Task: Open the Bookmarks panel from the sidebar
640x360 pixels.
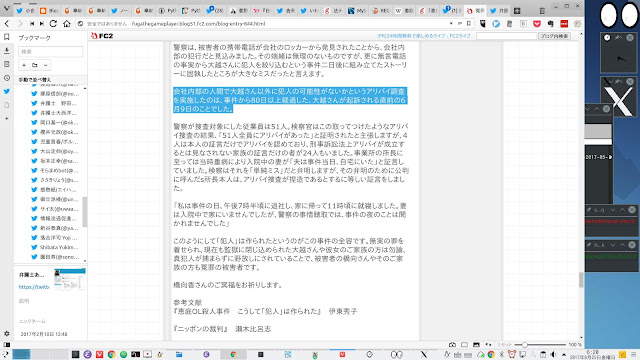Action: tap(7, 37)
